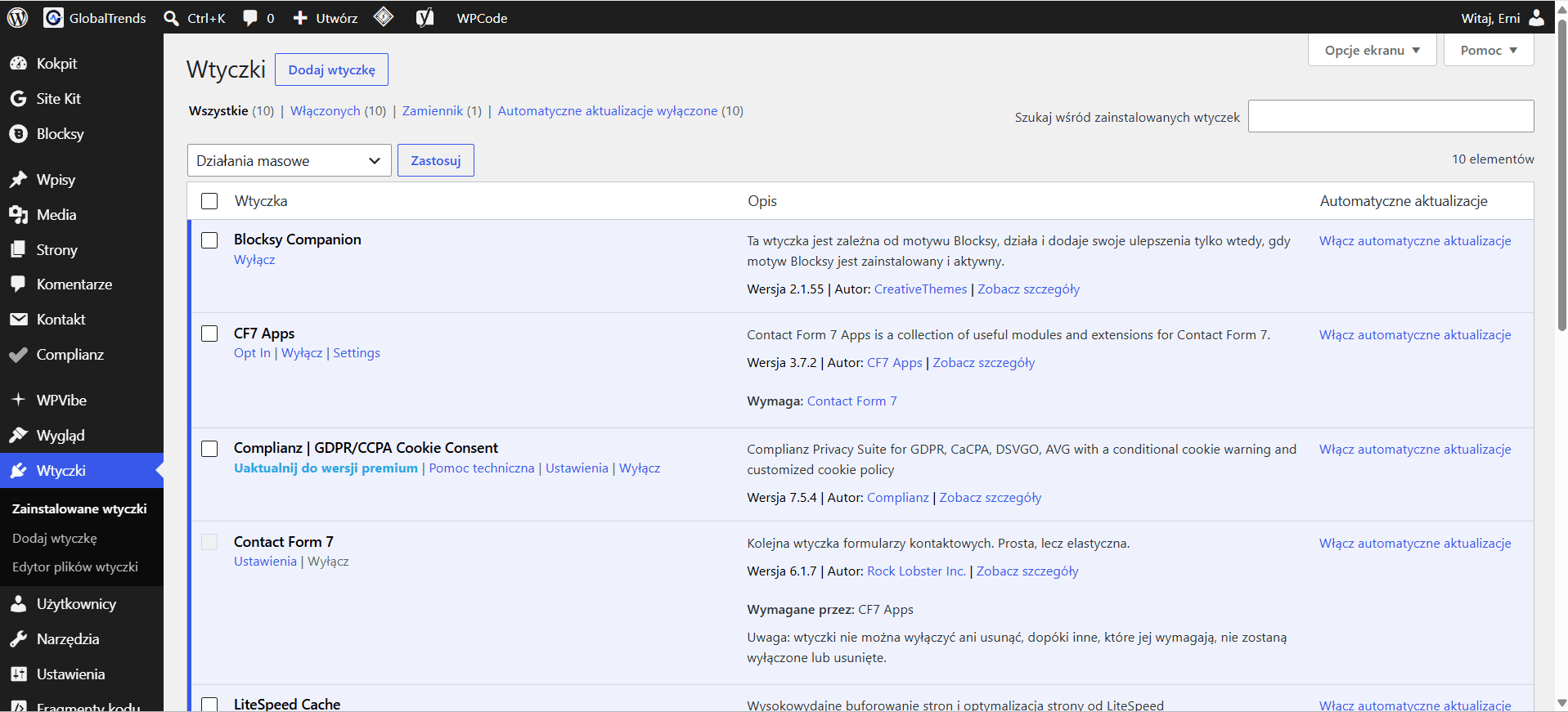Check the Blocksy Companion checkbox
The height and width of the screenshot is (712, 1568).
(x=209, y=240)
